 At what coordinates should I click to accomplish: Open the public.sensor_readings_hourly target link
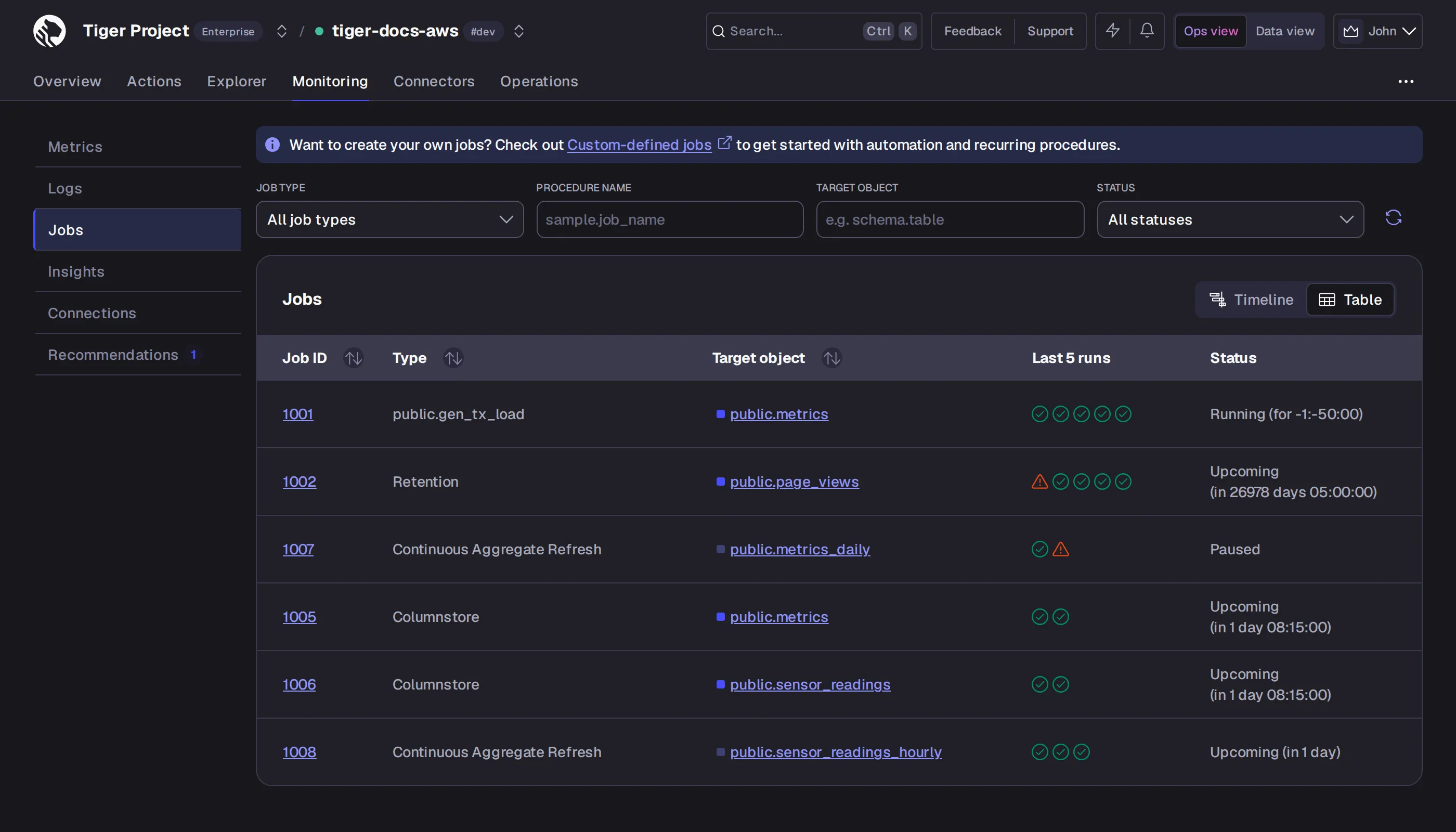click(x=836, y=752)
